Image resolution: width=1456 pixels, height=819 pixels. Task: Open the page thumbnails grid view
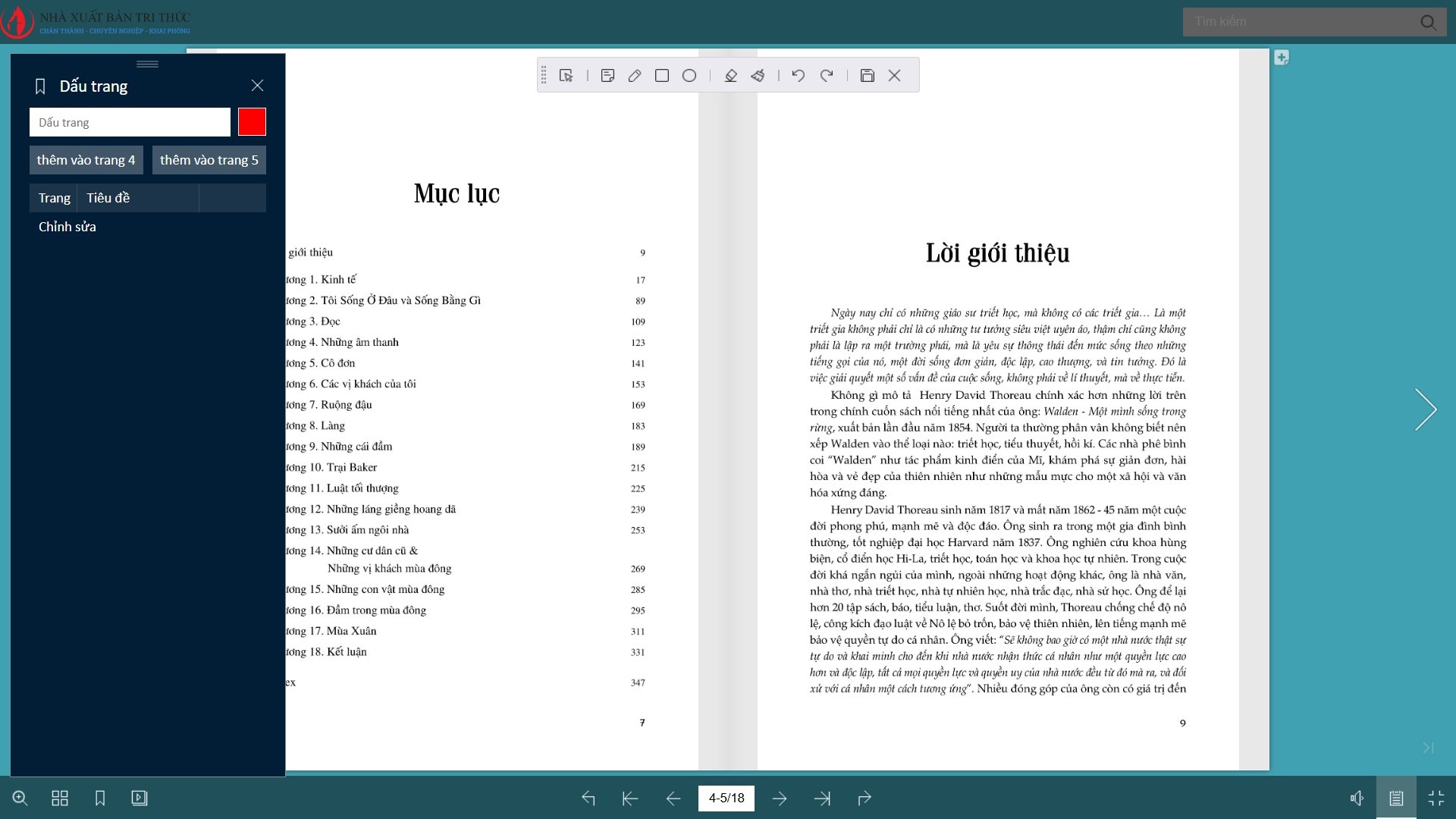(60, 798)
